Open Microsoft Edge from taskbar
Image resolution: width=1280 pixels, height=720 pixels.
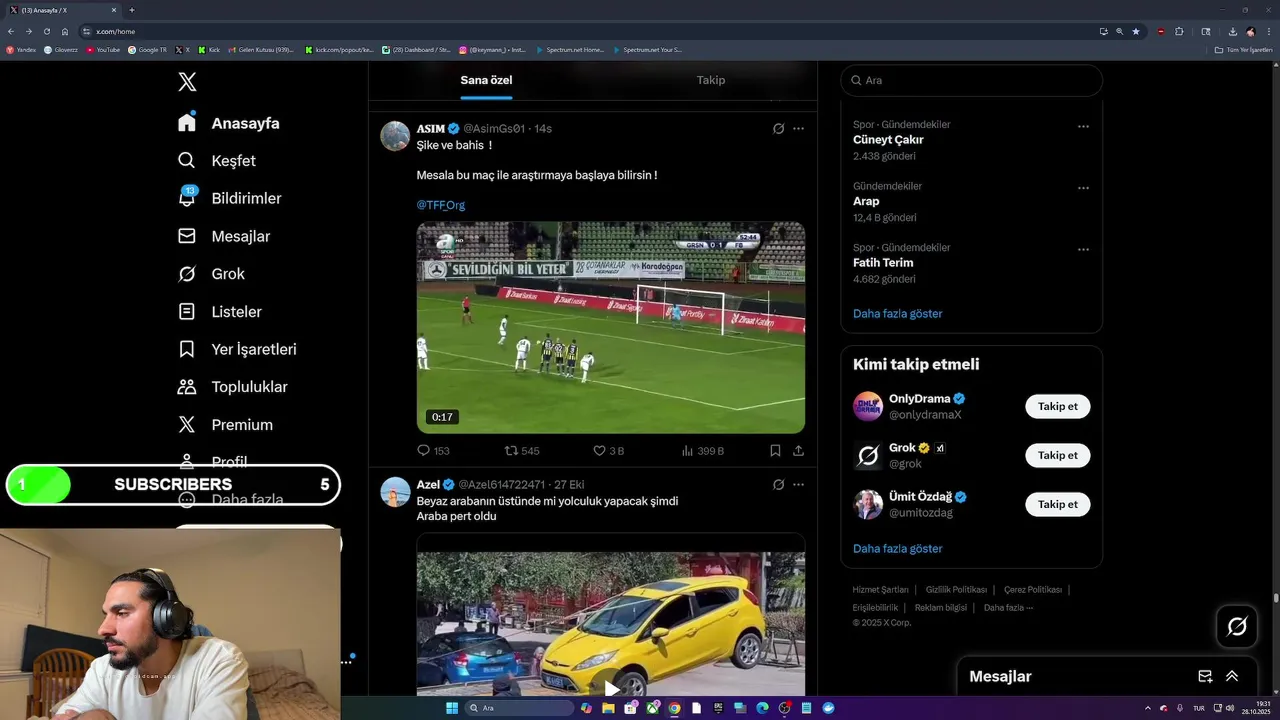[762, 708]
